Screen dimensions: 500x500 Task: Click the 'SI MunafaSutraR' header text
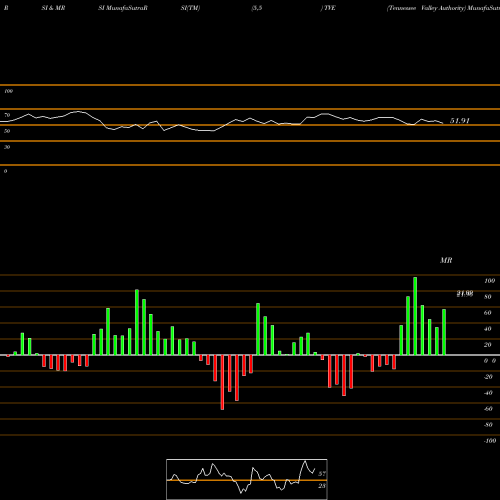click(x=123, y=8)
